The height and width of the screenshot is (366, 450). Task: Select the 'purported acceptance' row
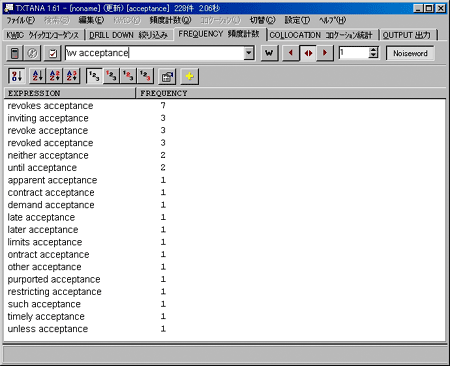click(x=224, y=279)
